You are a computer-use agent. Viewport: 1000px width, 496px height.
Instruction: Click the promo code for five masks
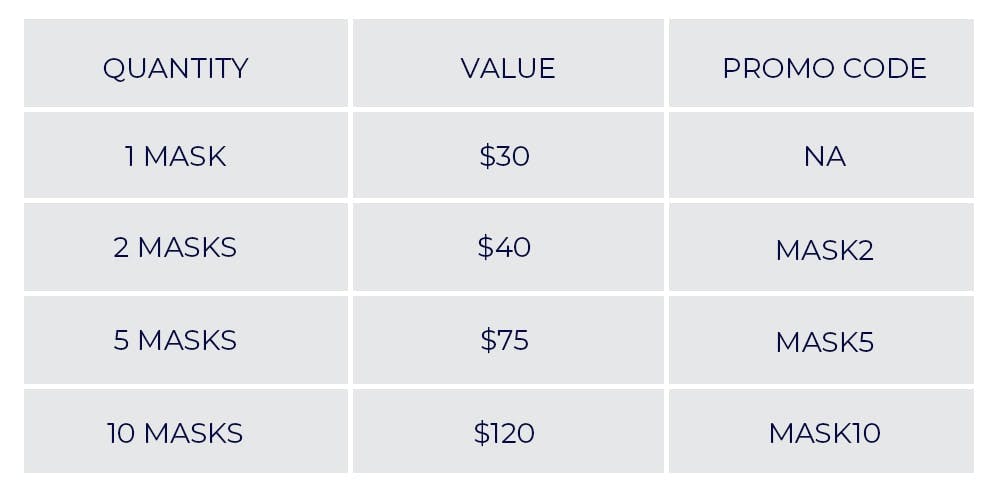coord(824,342)
